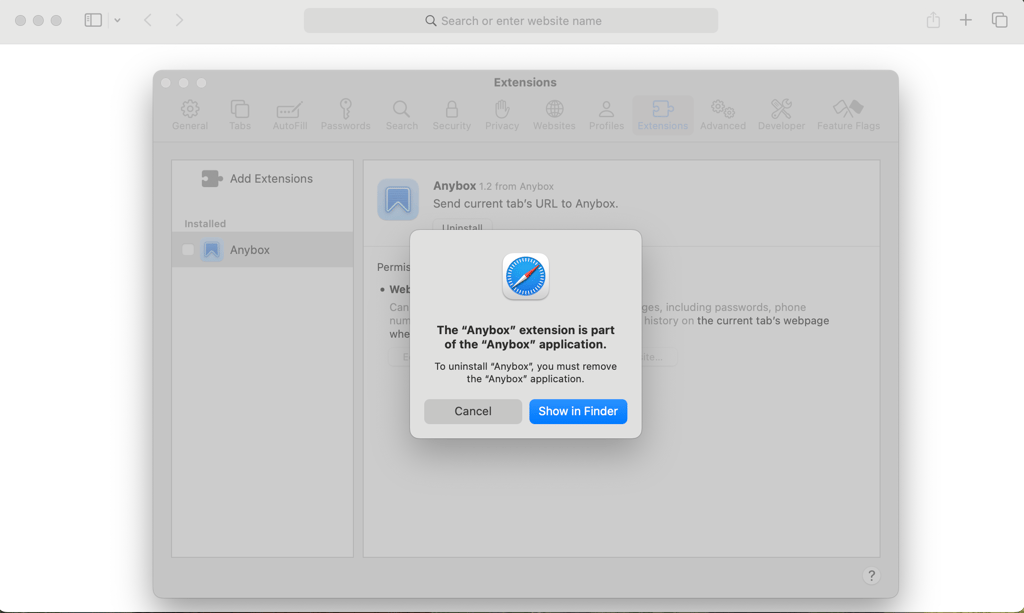Cancel the uninstall dialog
1024x613 pixels.
coord(473,411)
